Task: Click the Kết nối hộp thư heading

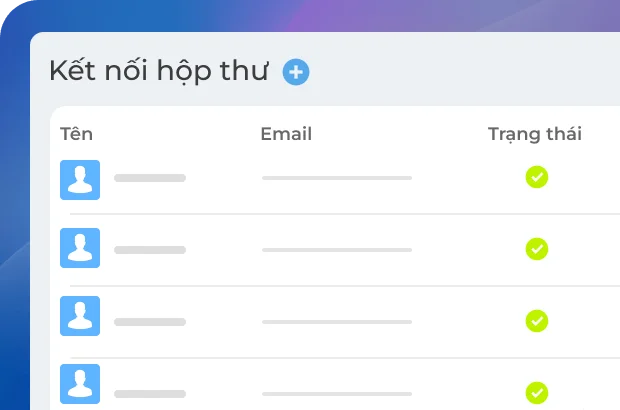Action: tap(159, 71)
